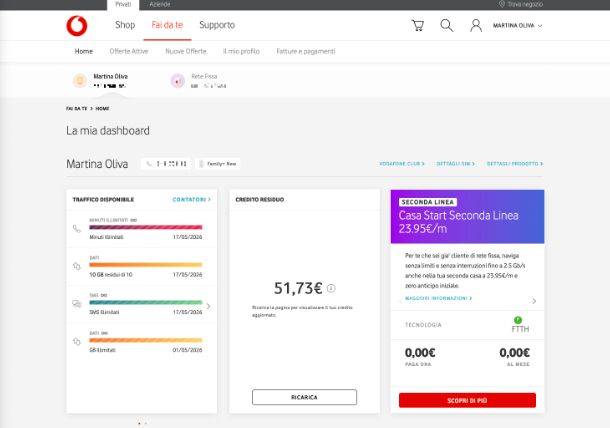Select the Rete Fissa line icon

click(x=177, y=81)
